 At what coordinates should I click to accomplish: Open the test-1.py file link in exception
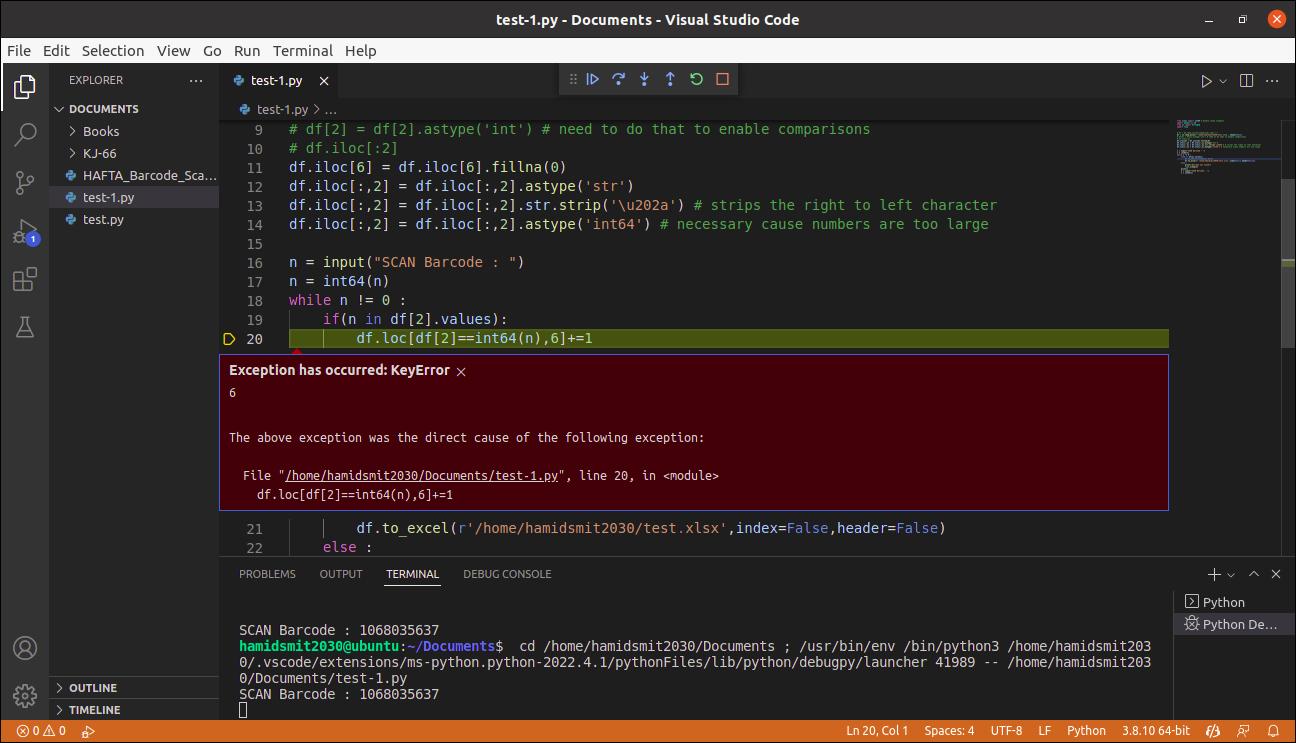tap(421, 476)
